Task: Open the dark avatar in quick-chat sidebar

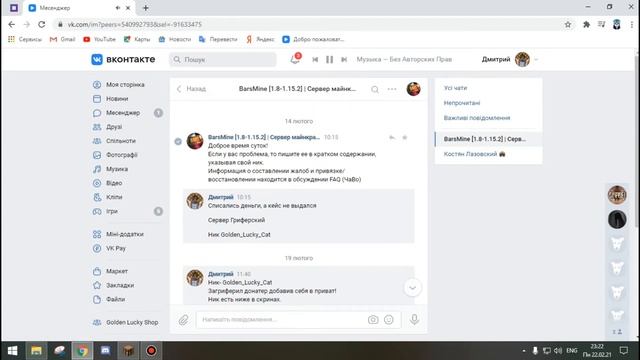Action: click(x=617, y=219)
